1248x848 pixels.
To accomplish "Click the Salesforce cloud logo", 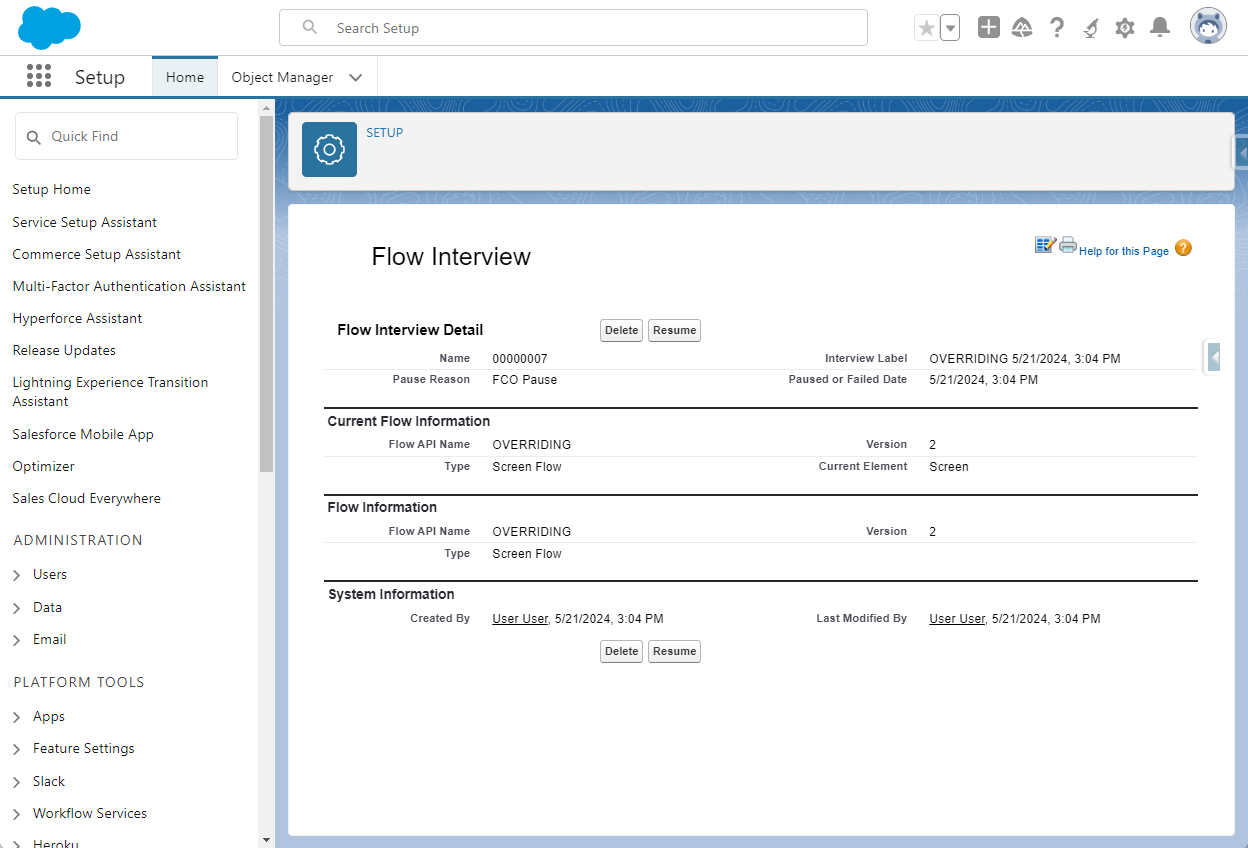I will click(x=49, y=27).
